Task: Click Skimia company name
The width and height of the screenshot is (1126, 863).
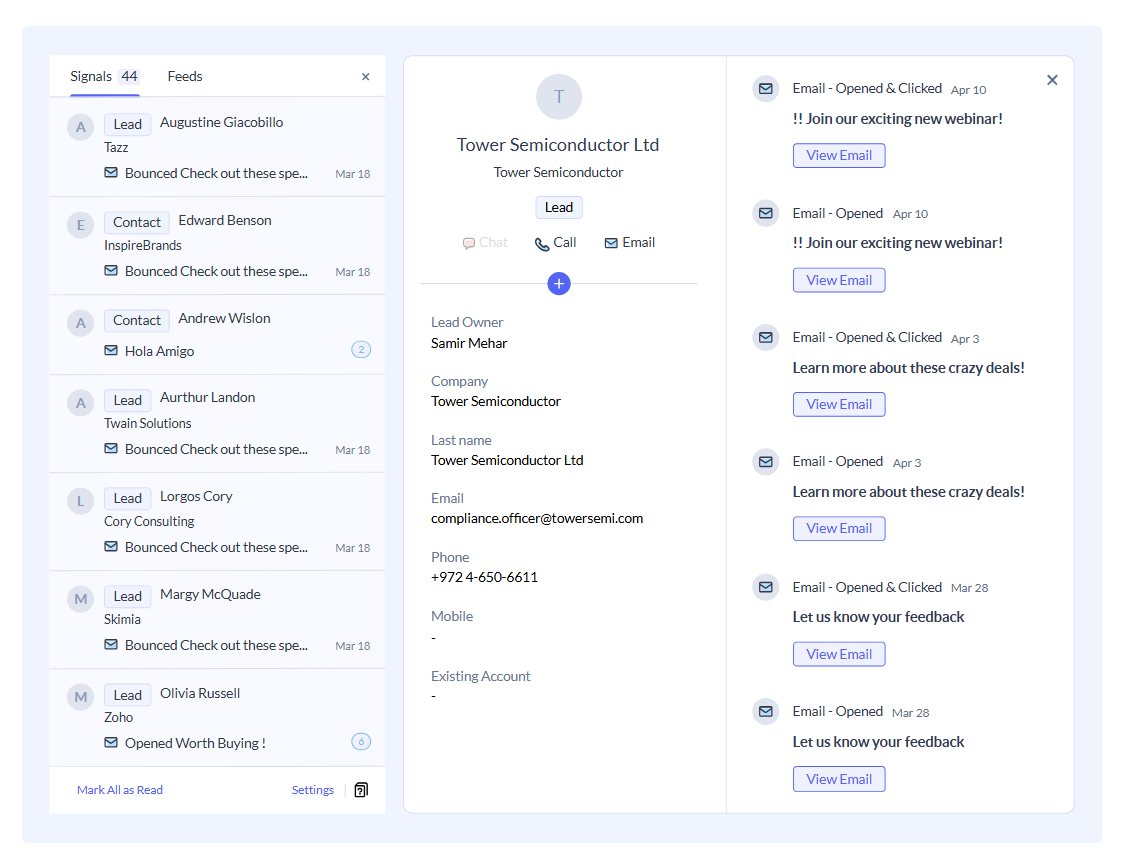Action: point(122,620)
